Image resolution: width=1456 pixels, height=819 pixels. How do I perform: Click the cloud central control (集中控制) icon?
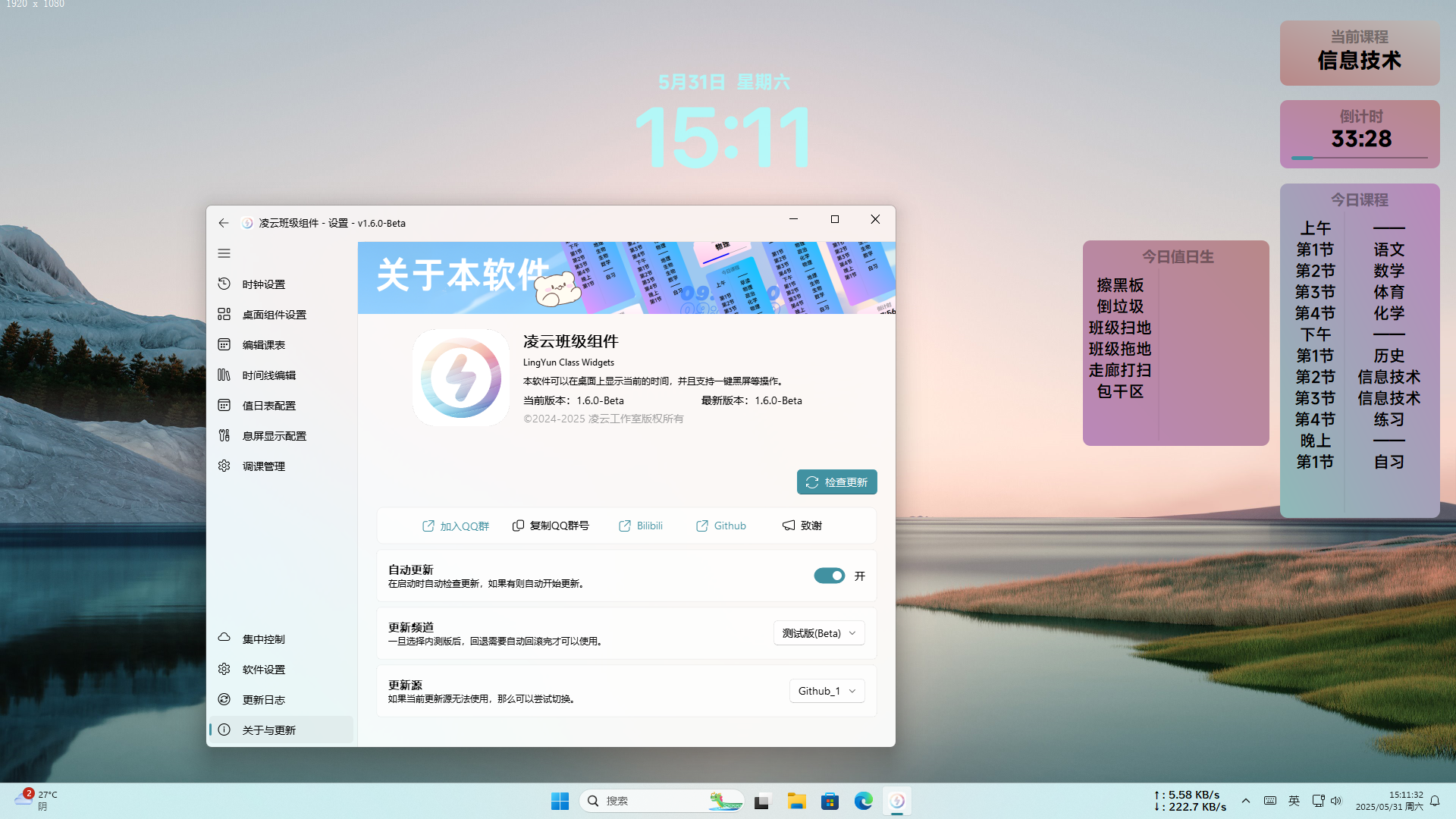coord(224,638)
